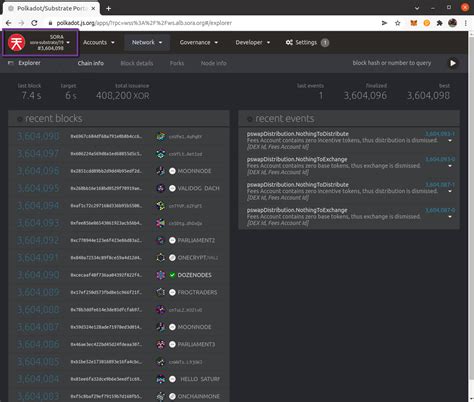Click the PARLIAMENT3 validator identicon
474x402 pixels.
click(x=161, y=344)
